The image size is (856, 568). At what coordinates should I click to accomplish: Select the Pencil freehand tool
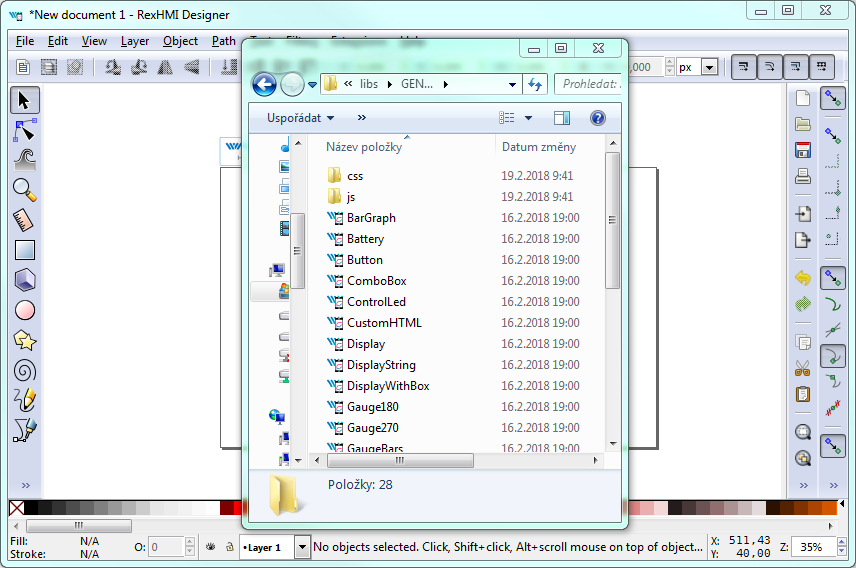click(x=25, y=400)
